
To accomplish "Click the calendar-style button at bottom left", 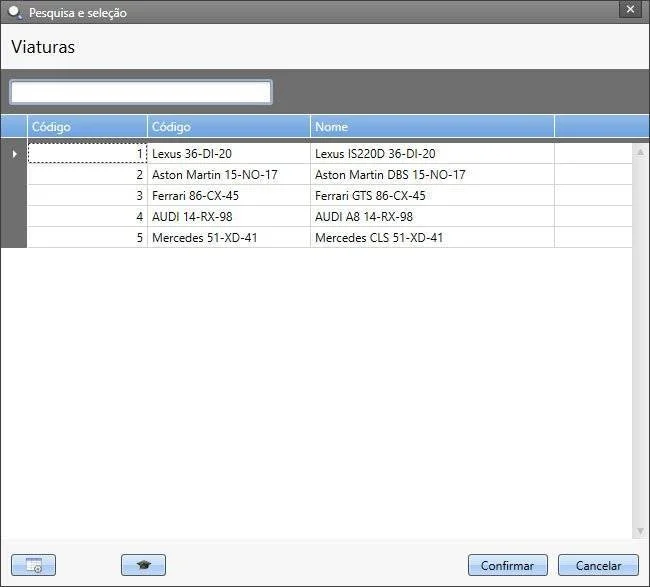I will point(33,565).
